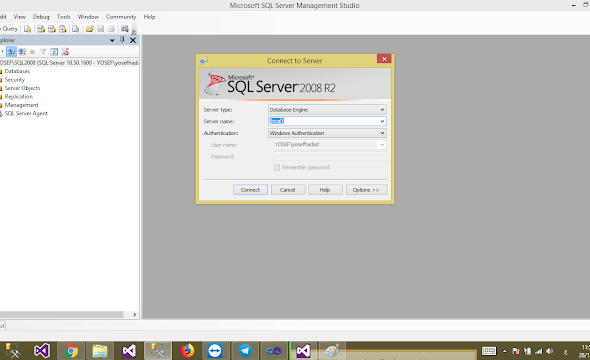Click the Analysis Services XMLA Query icon
Screen dimensions: 590x360
tap(62, 29)
